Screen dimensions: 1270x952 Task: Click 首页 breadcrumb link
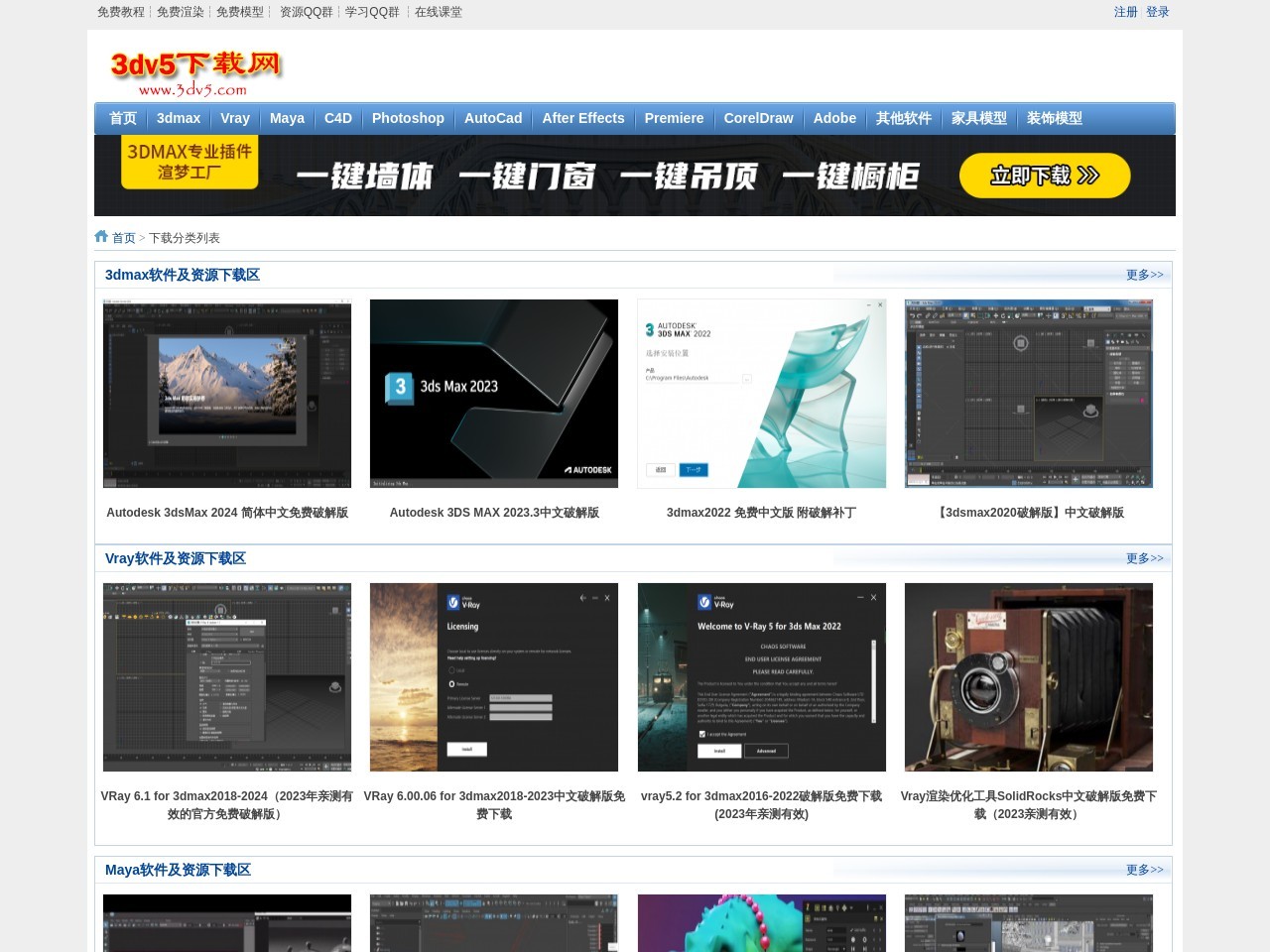tap(124, 238)
